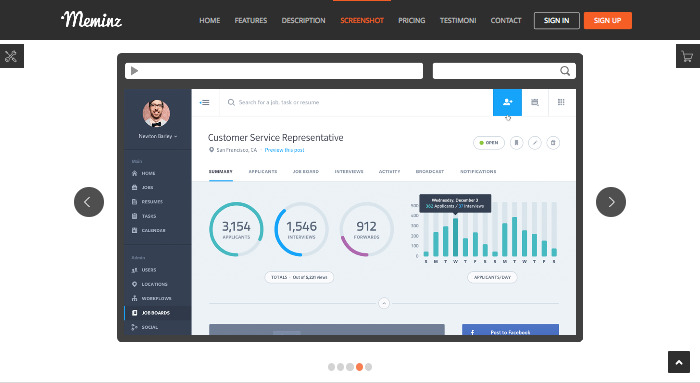The height and width of the screenshot is (383, 700).
Task: Switch to the ACTIVITY tab
Action: pos(389,172)
